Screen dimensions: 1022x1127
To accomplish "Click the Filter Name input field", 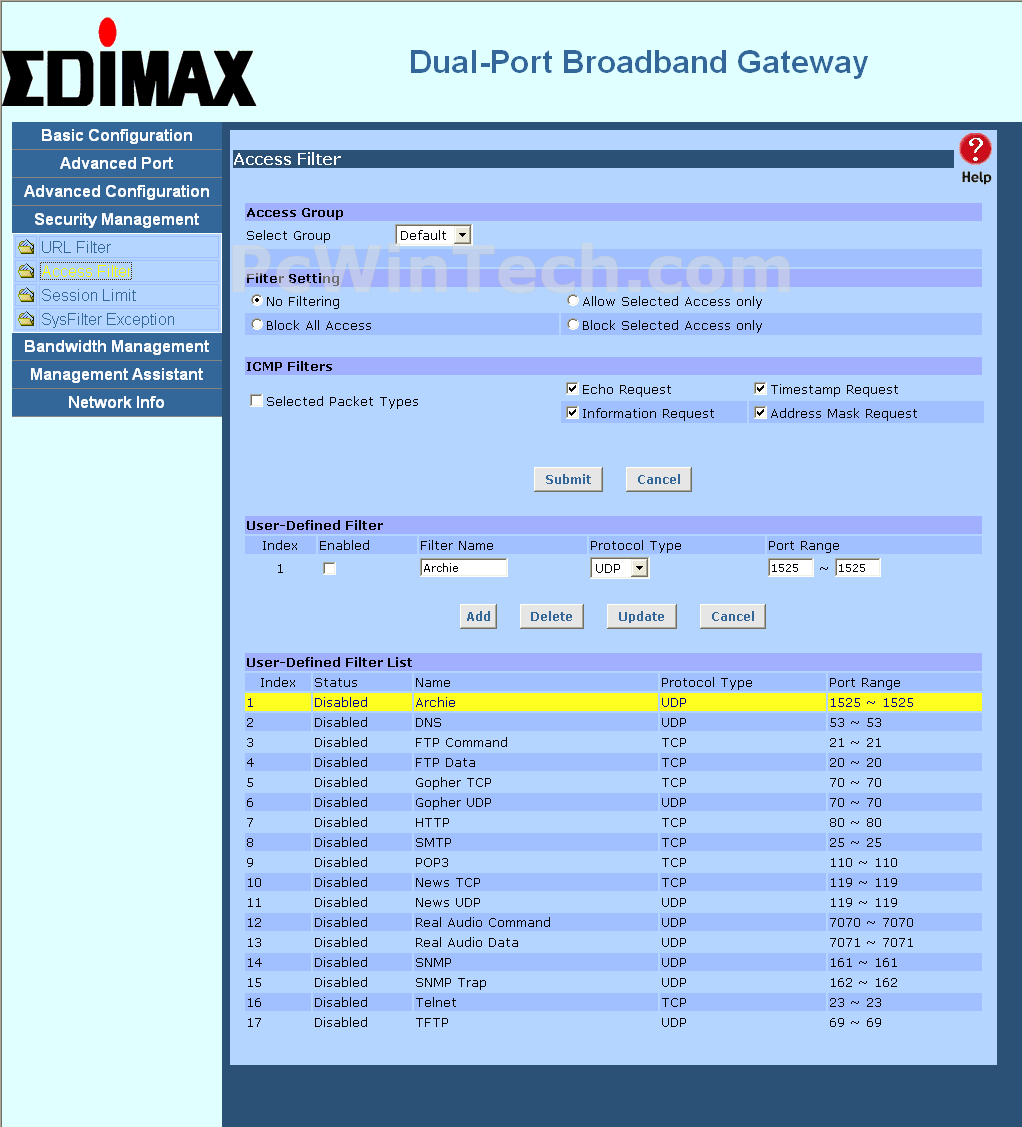I will [464, 568].
